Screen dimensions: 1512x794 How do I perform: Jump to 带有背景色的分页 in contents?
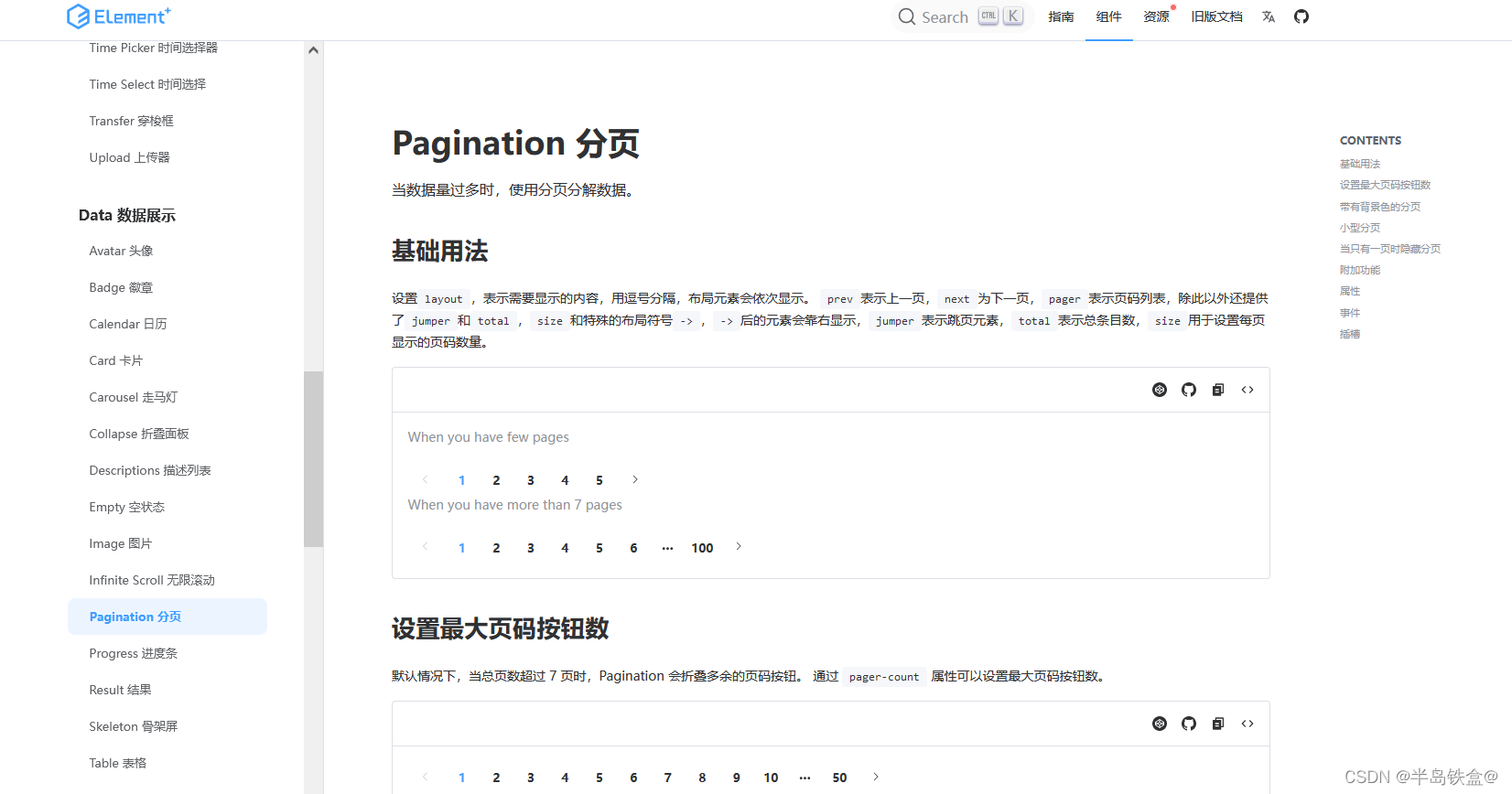tap(1380, 207)
